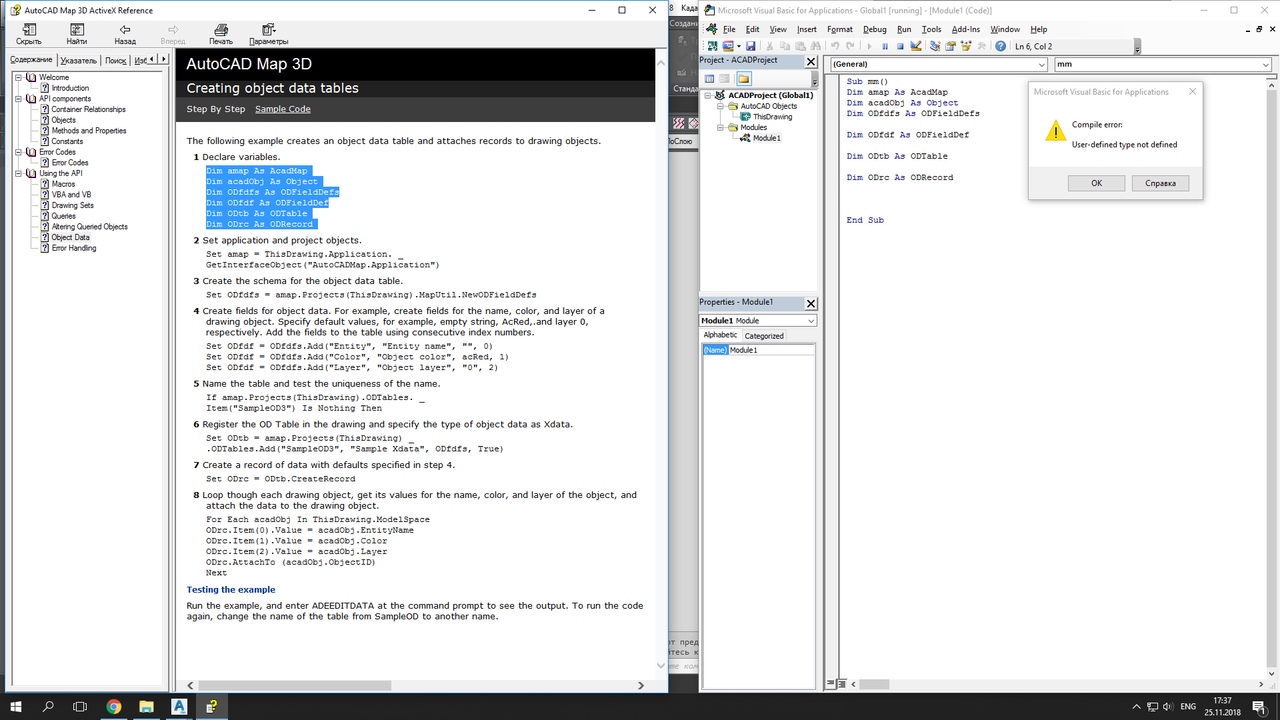
Task: Open the Error Handling help topic
Action: (x=74, y=248)
